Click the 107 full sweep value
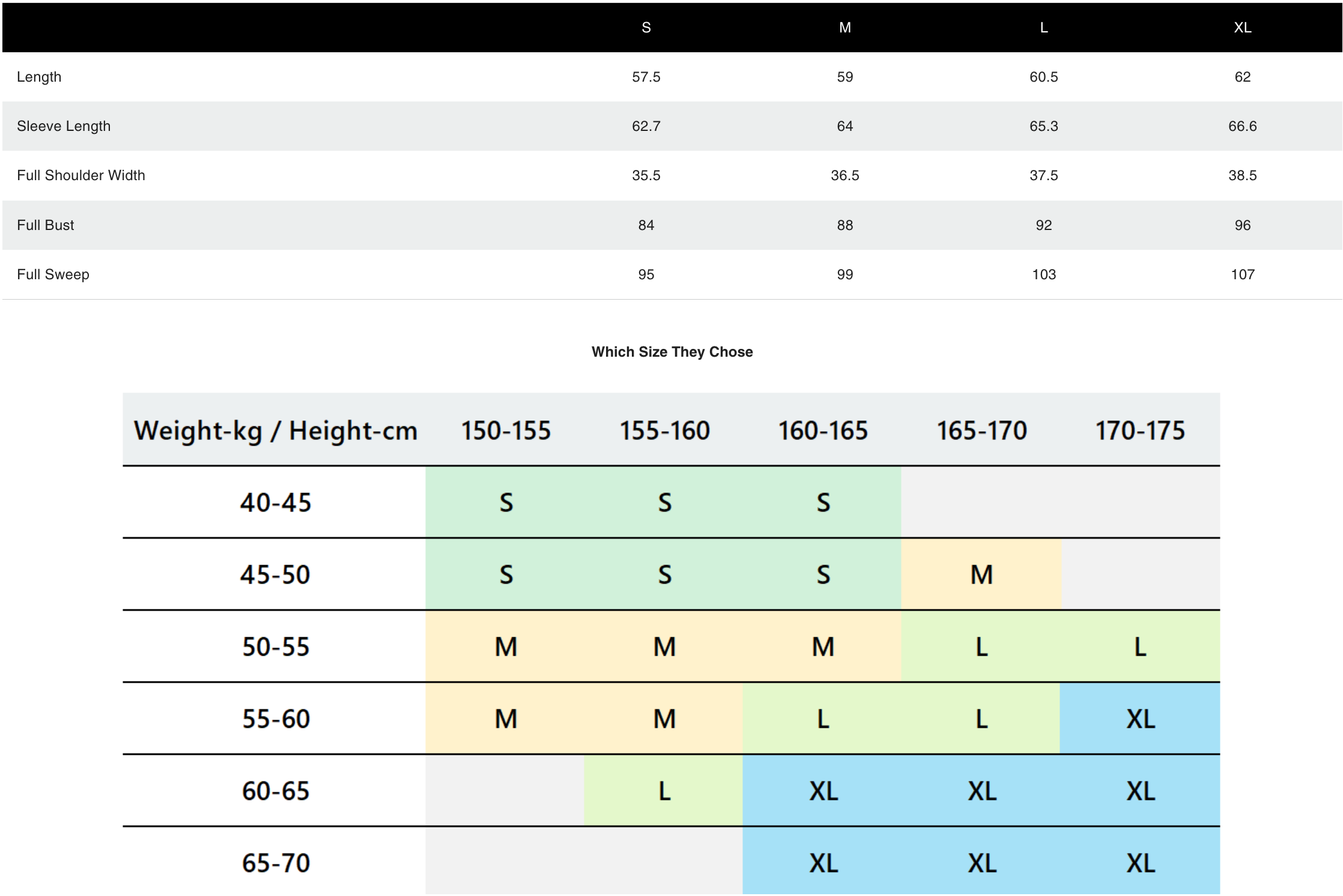Viewport: 1343px width, 896px height. click(x=1242, y=274)
